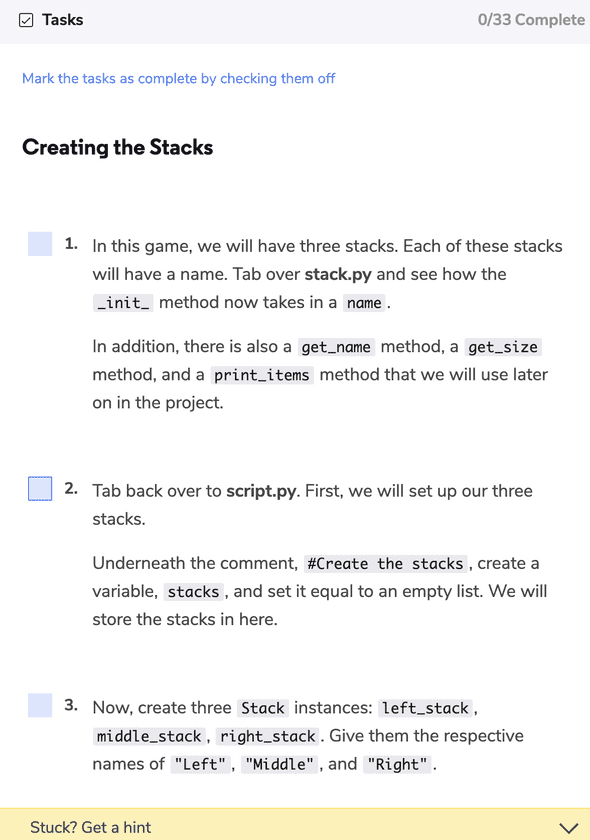Screen dimensions: 590x840
Task: Click the get_size code snippet
Action: tap(503, 347)
